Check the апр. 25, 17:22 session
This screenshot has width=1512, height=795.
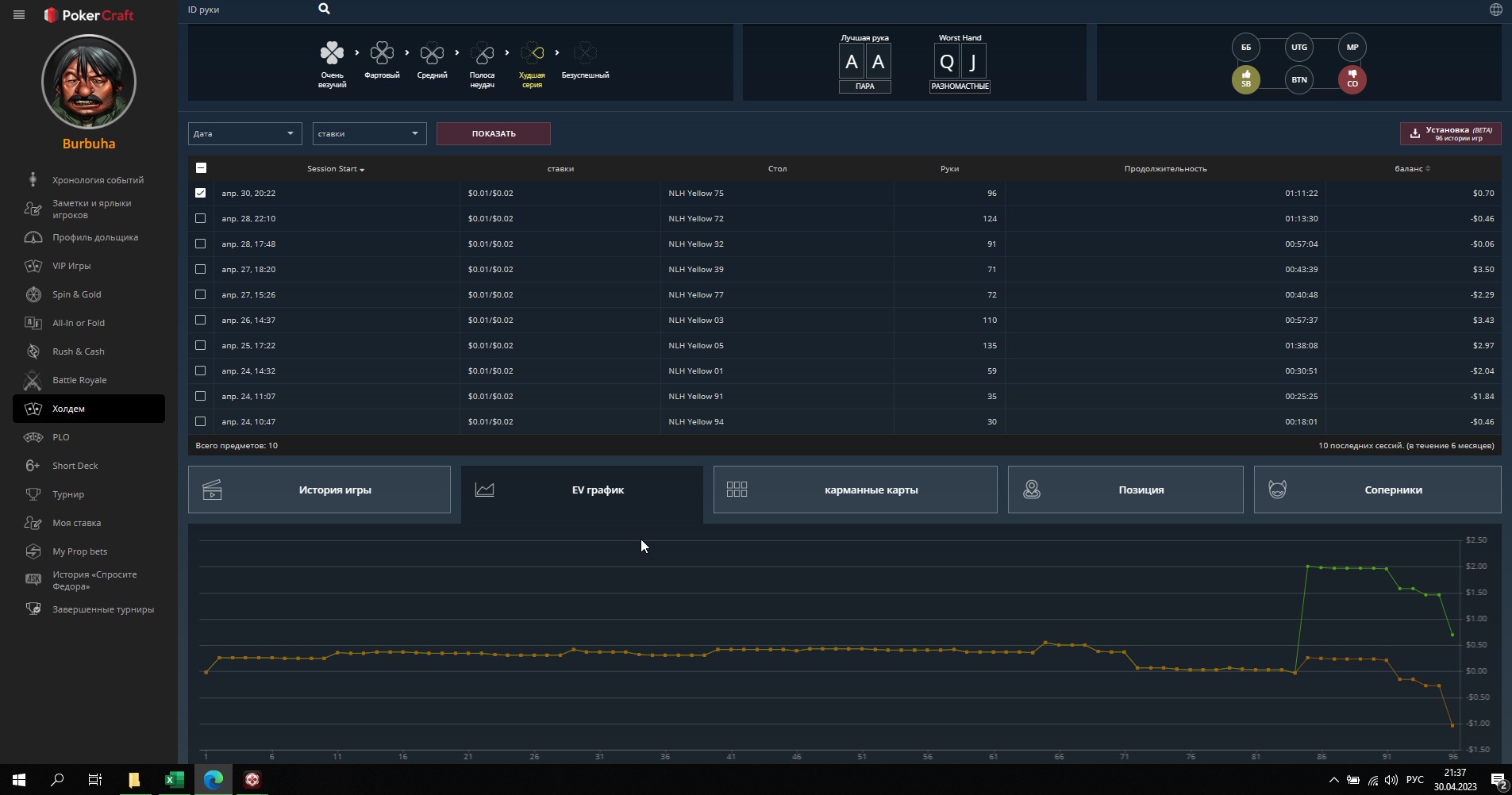click(x=200, y=345)
